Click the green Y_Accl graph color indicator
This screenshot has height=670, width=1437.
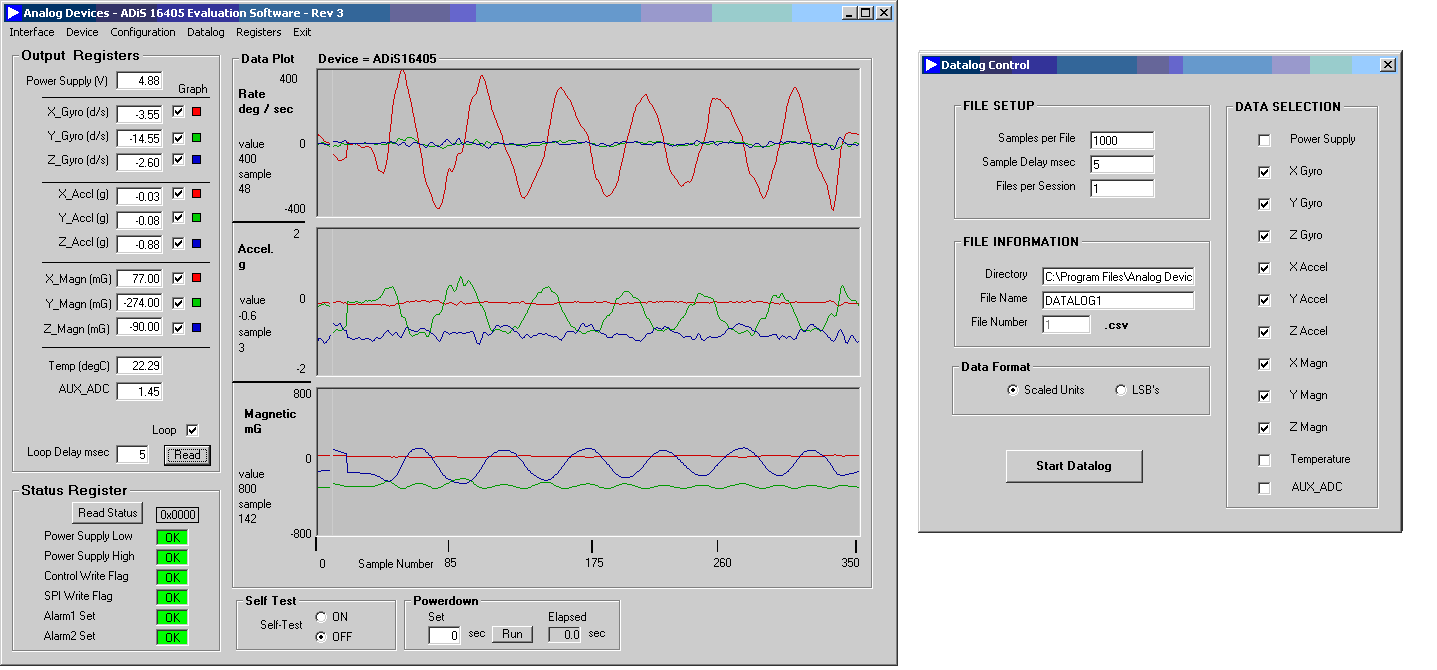[196, 218]
